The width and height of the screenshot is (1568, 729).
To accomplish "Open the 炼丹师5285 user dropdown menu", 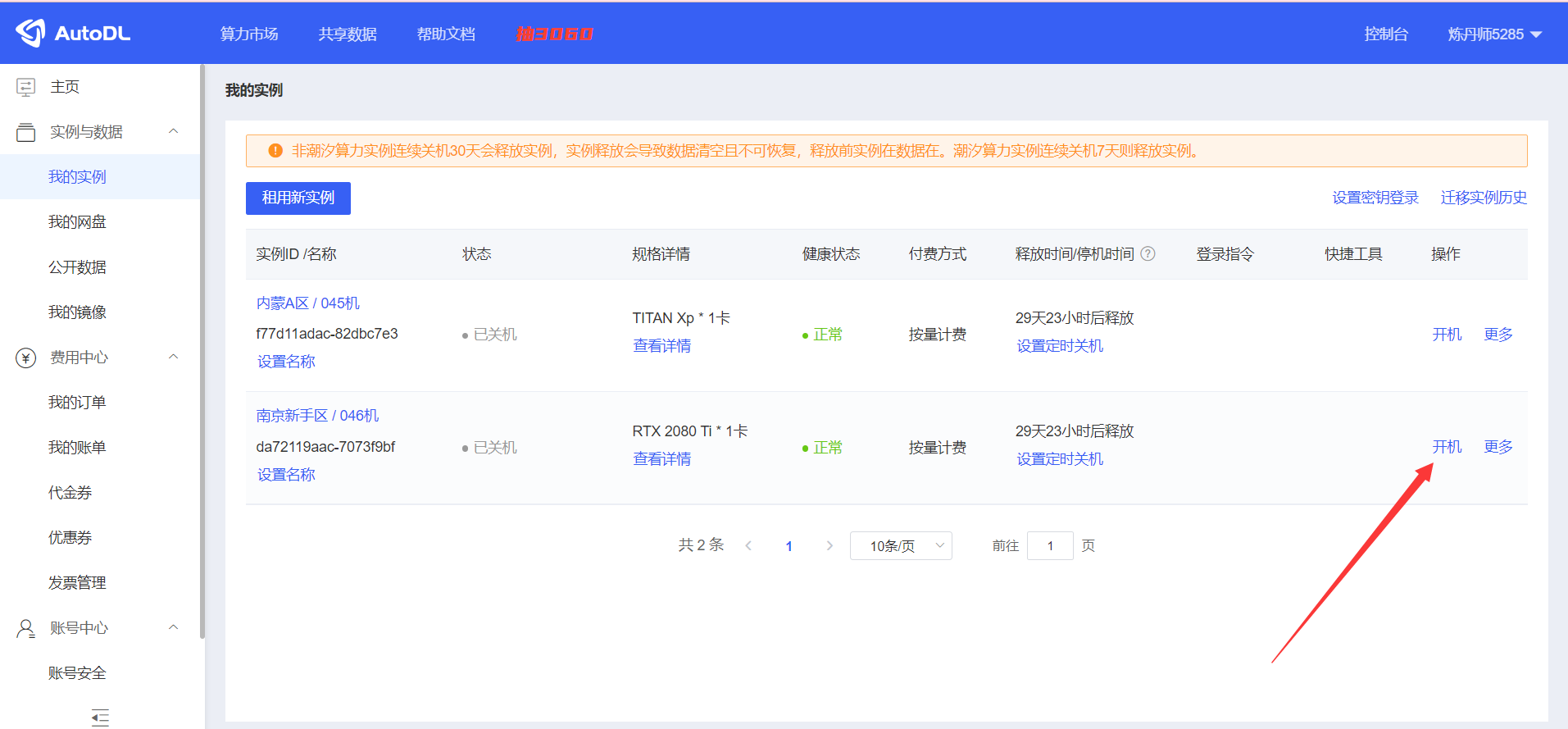I will point(1494,34).
